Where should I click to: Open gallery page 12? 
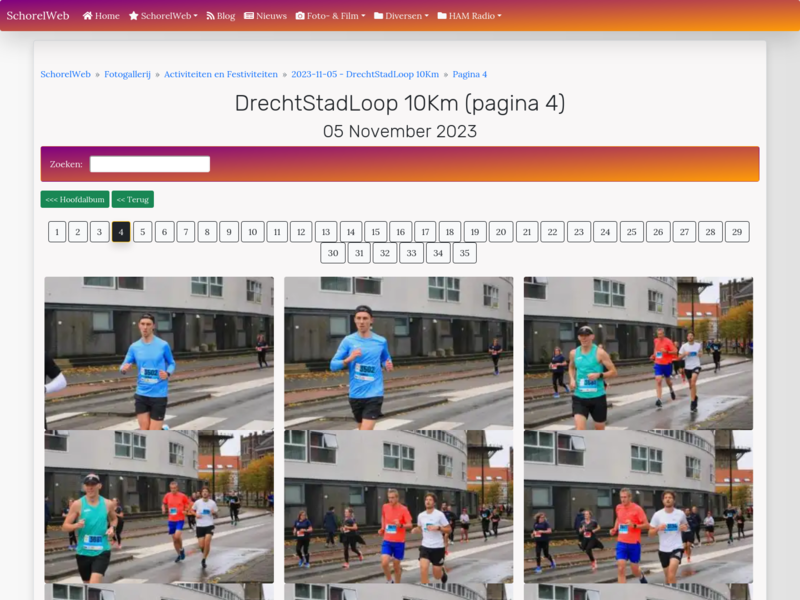(301, 232)
